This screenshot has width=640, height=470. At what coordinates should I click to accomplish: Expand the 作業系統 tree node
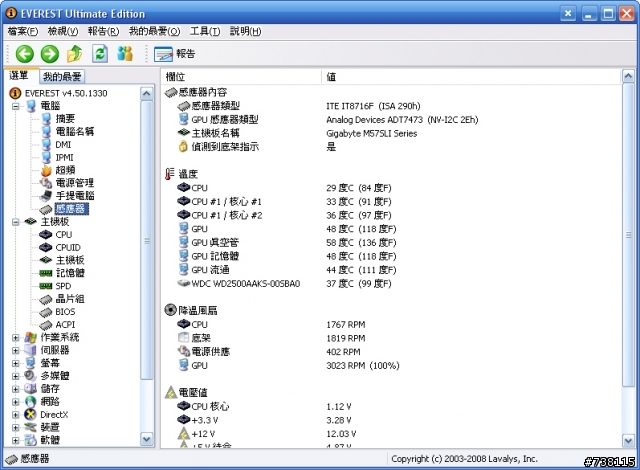pos(16,338)
